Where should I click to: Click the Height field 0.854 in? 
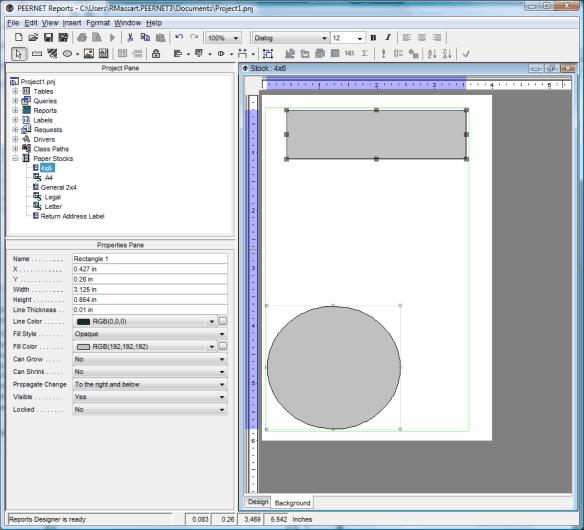pos(150,299)
